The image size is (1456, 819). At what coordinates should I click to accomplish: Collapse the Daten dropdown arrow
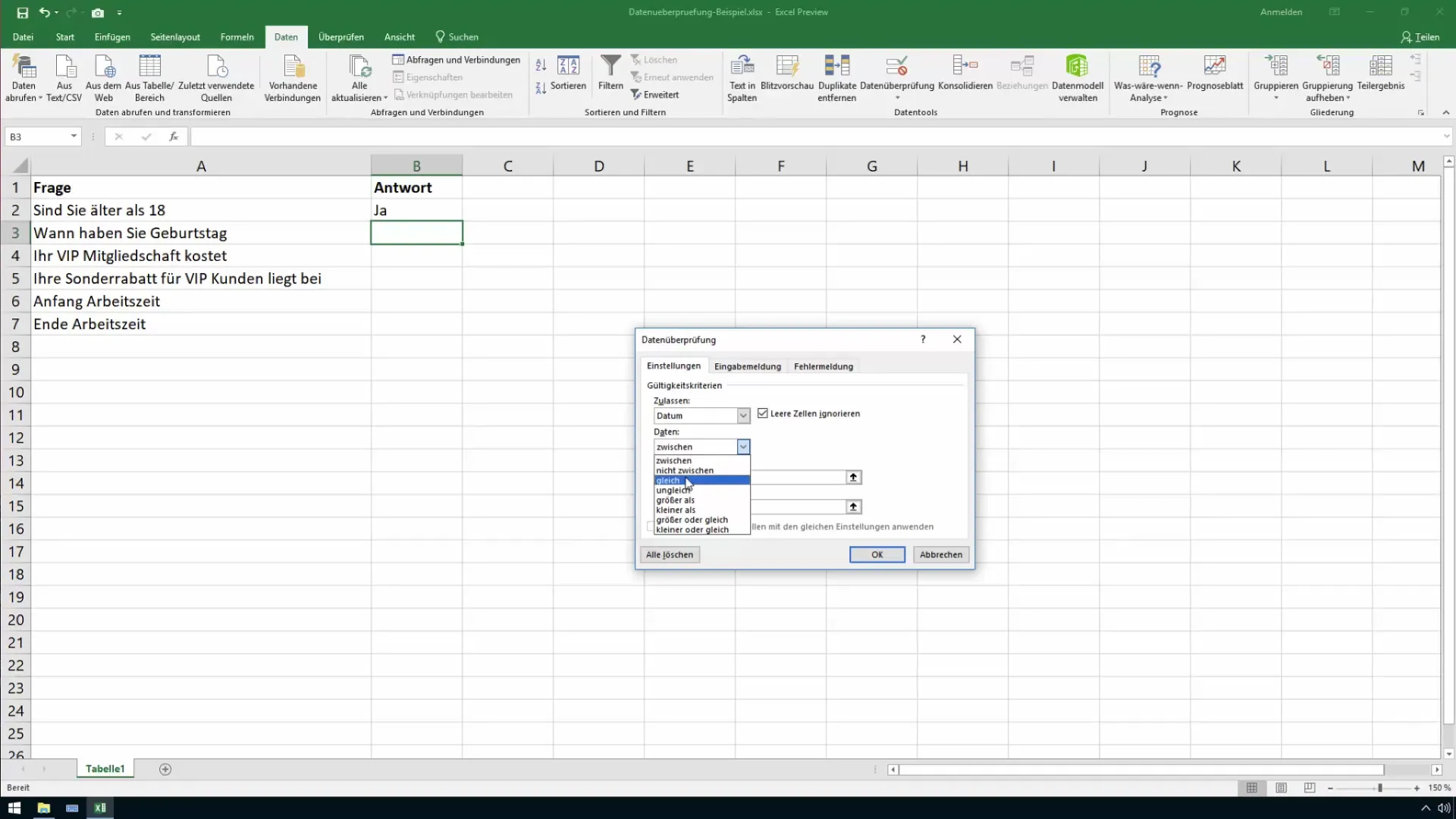pos(743,447)
